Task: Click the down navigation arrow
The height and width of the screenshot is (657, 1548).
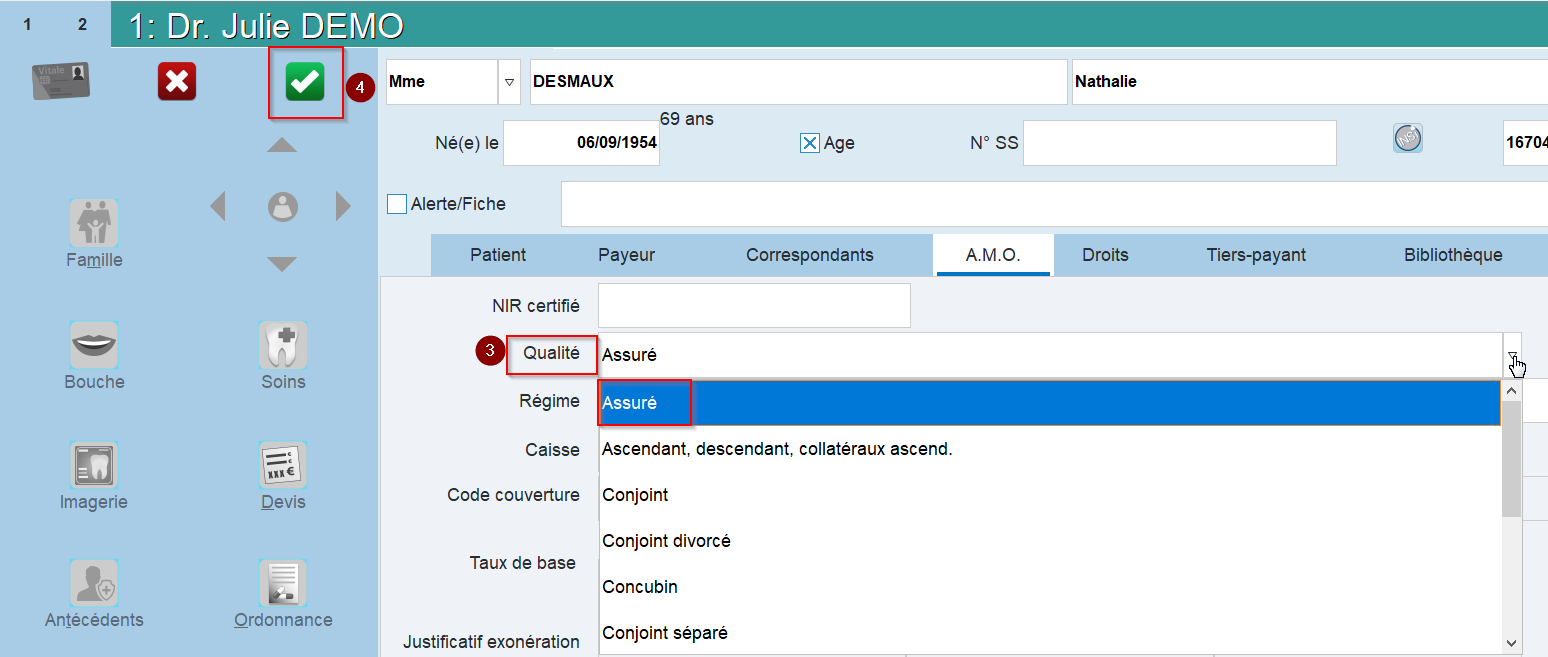Action: 282,264
